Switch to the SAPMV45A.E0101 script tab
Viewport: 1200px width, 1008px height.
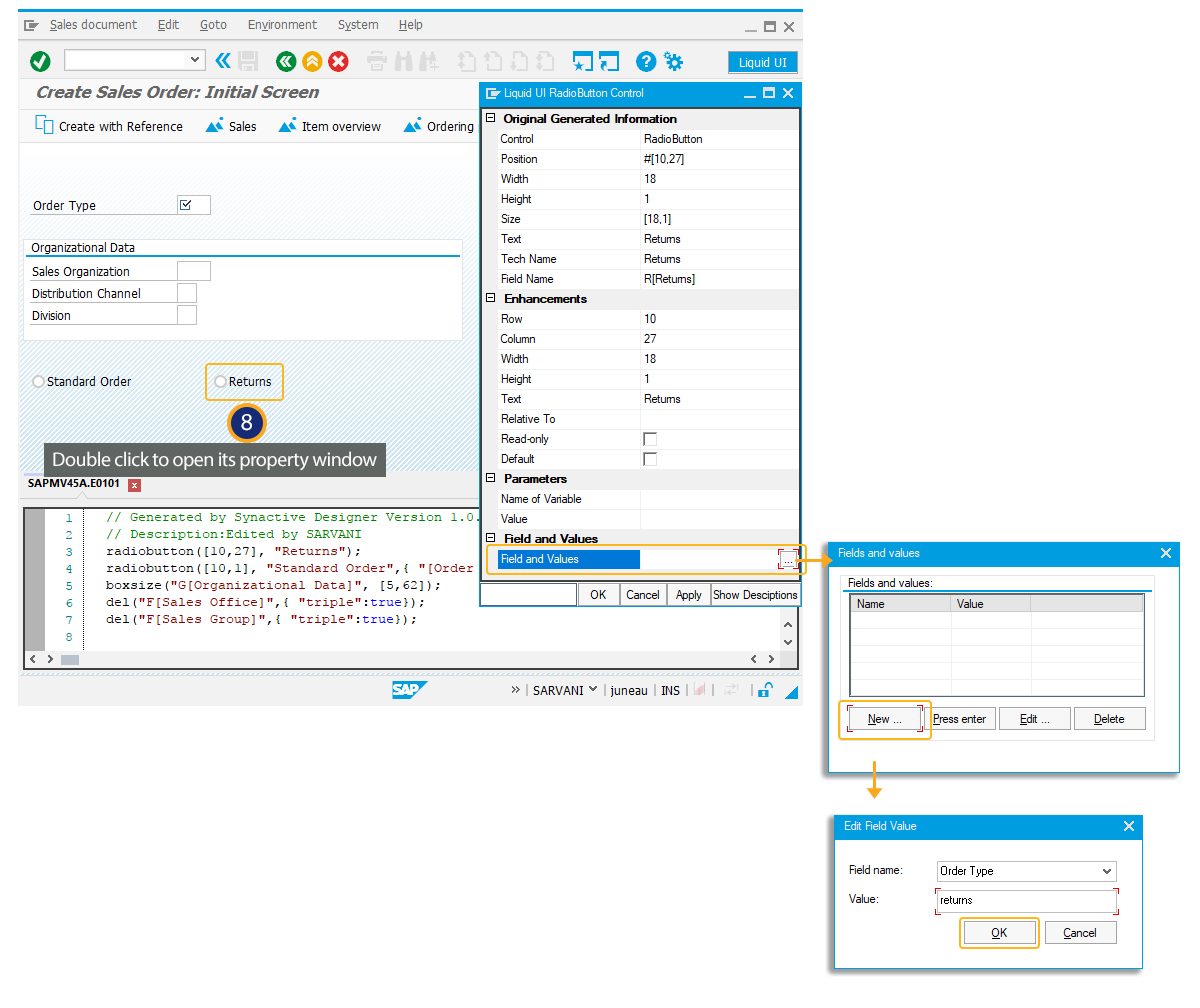tap(74, 485)
